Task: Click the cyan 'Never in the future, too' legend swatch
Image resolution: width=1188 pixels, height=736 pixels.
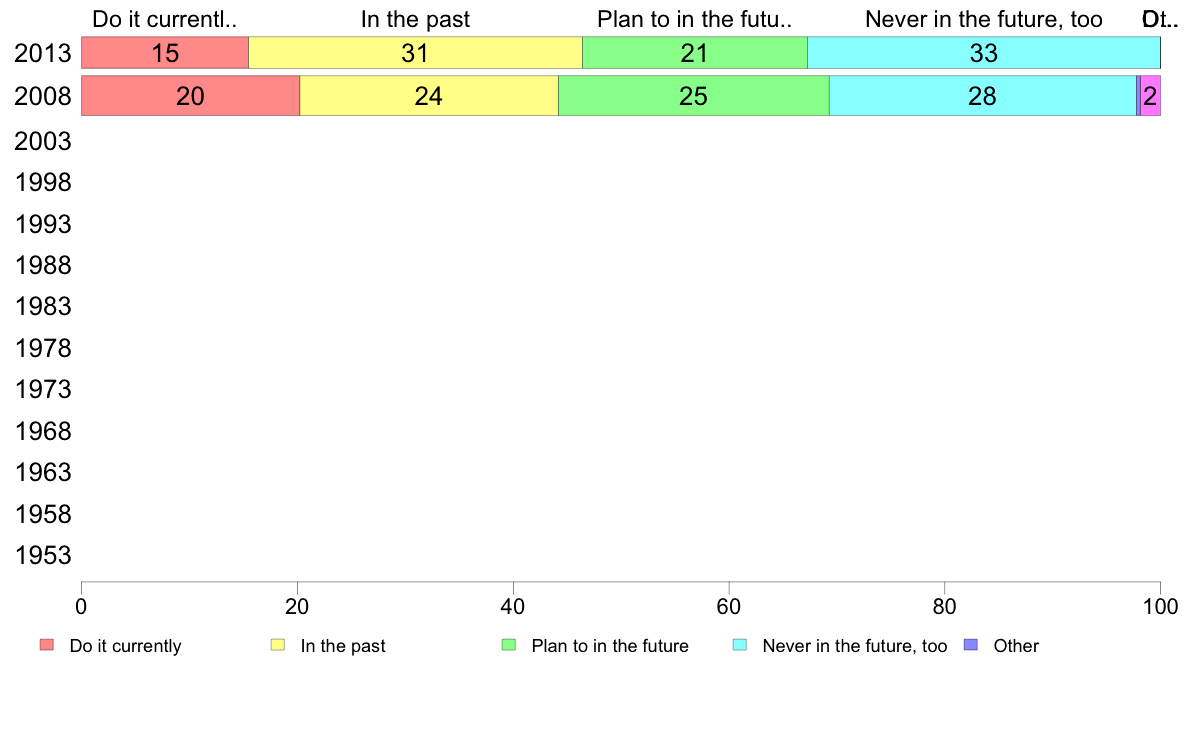Action: pos(740,645)
